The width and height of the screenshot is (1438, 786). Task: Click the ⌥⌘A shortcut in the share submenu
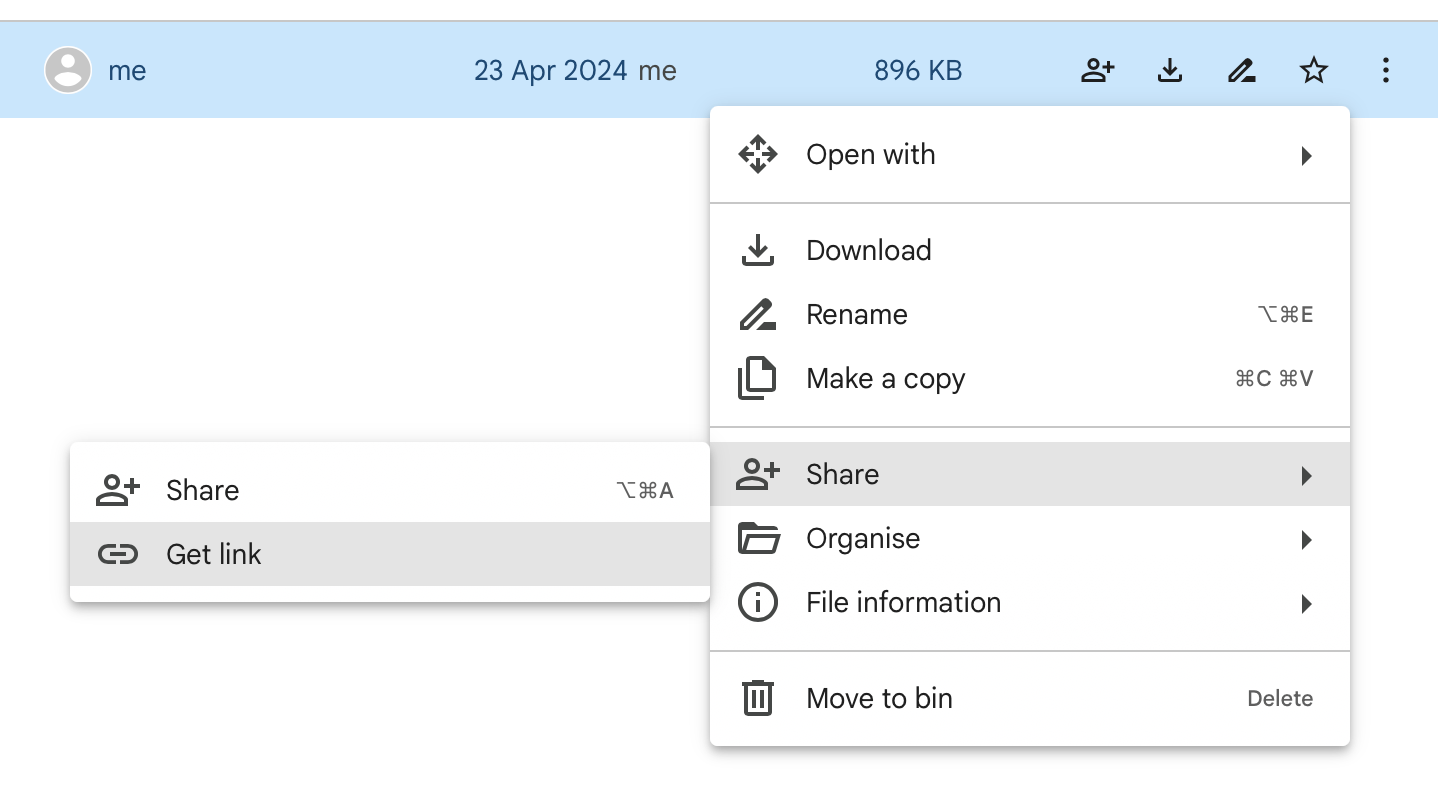click(x=645, y=491)
